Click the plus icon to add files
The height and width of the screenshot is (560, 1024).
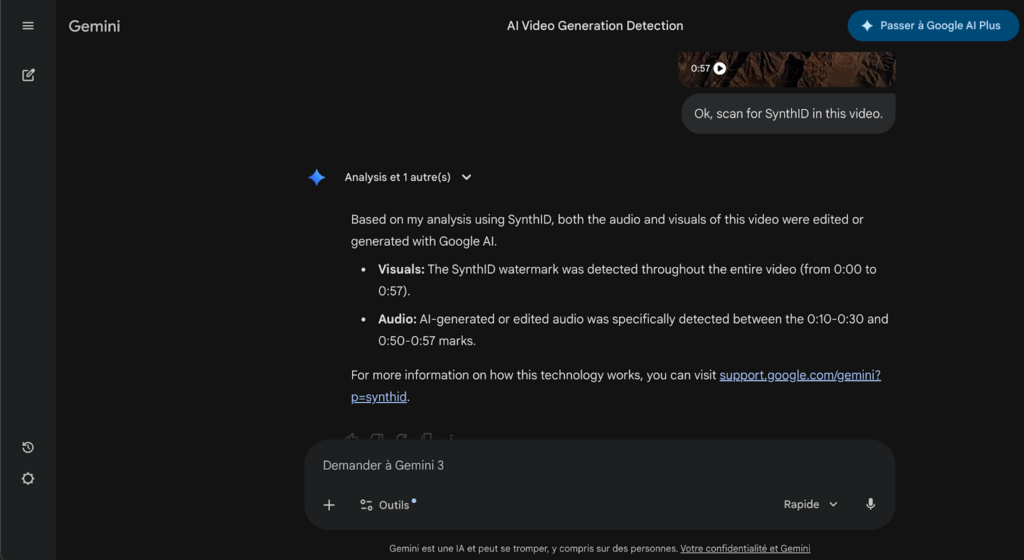[x=329, y=505]
